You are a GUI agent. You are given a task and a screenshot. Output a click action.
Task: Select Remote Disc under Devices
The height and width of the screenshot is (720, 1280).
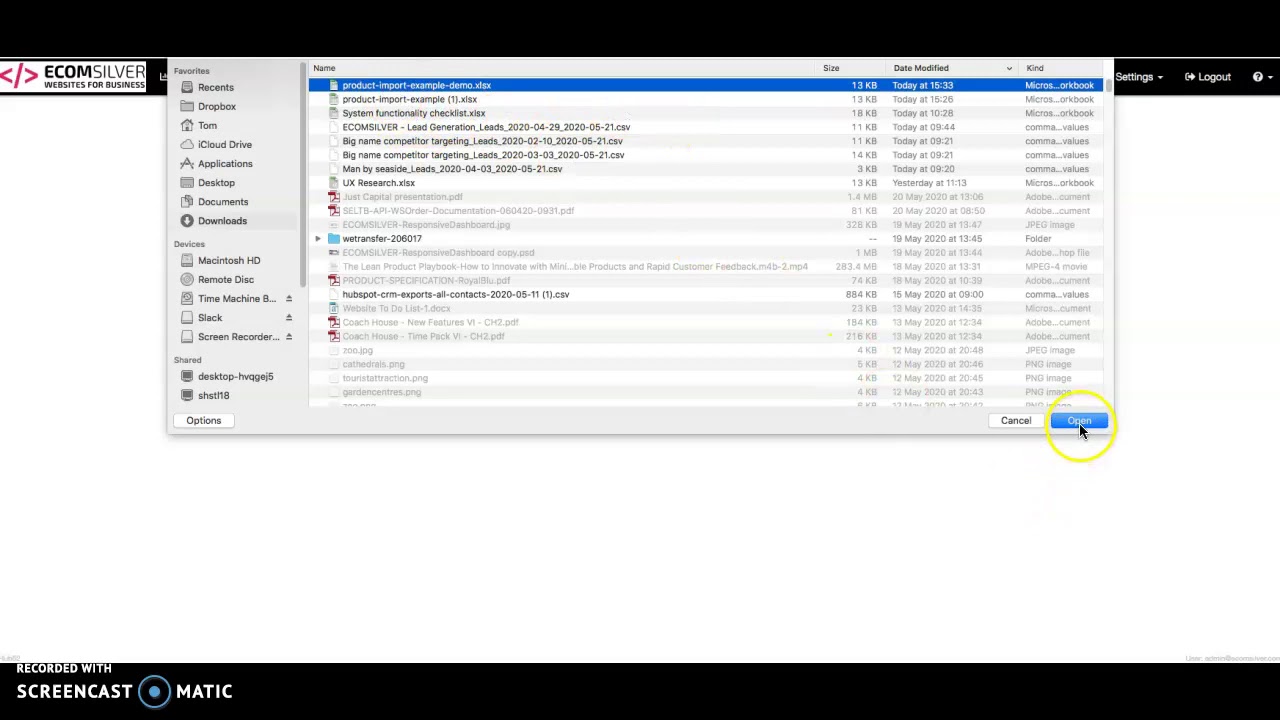tap(225, 279)
